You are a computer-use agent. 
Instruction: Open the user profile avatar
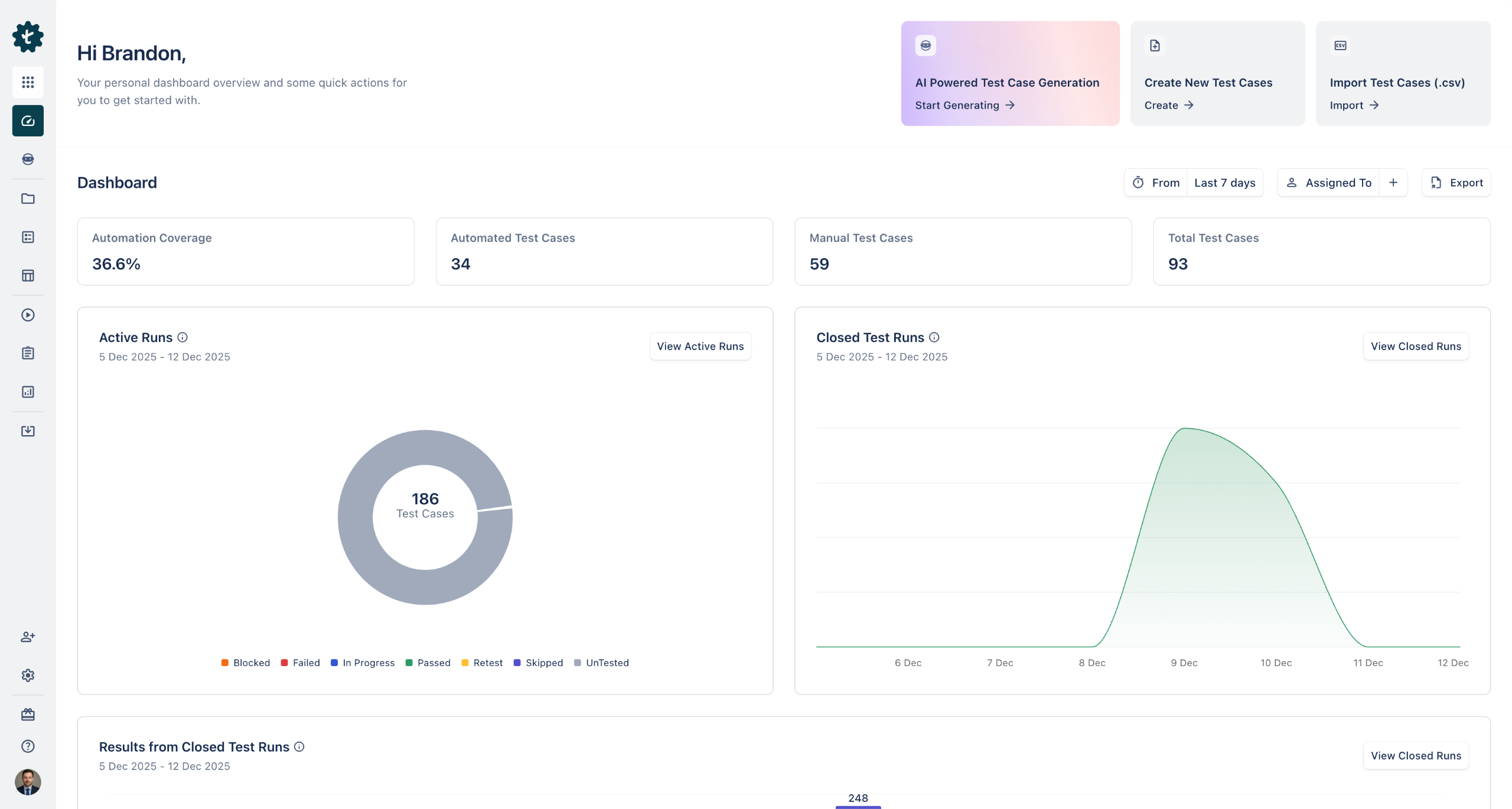(x=28, y=782)
